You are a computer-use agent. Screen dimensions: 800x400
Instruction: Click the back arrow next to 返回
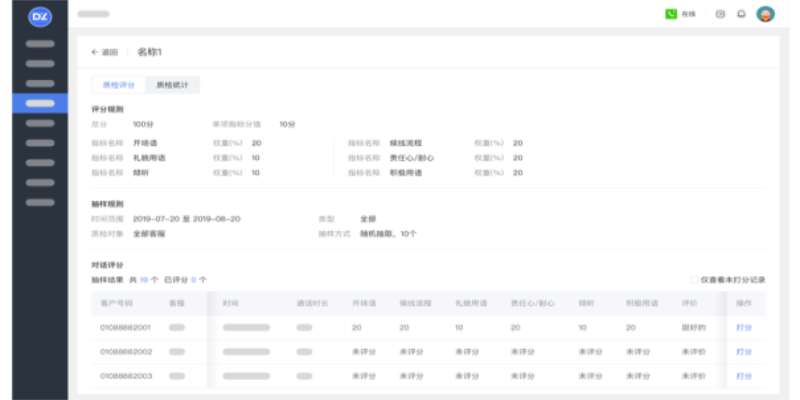95,52
